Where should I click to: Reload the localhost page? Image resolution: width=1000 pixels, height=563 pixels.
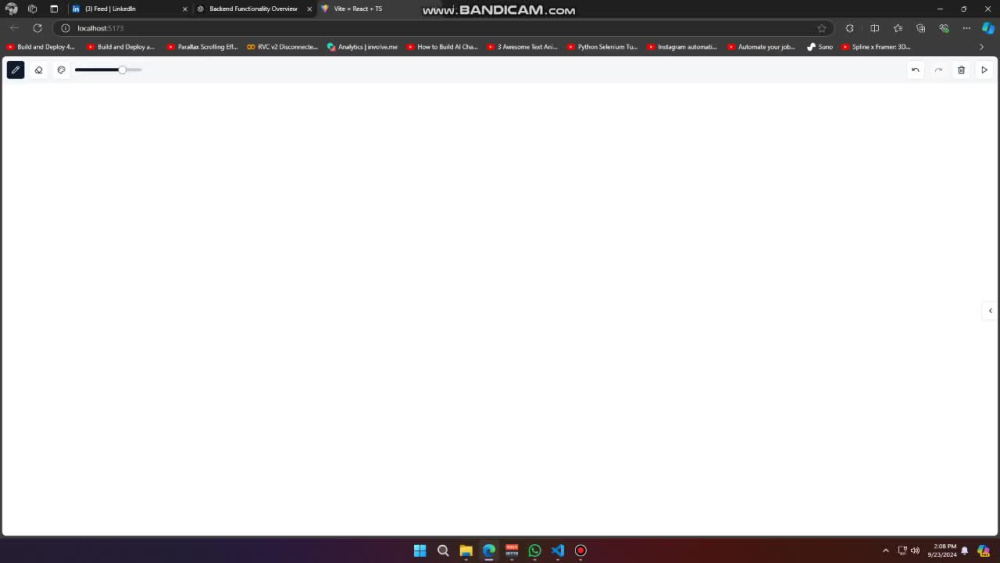(x=38, y=28)
